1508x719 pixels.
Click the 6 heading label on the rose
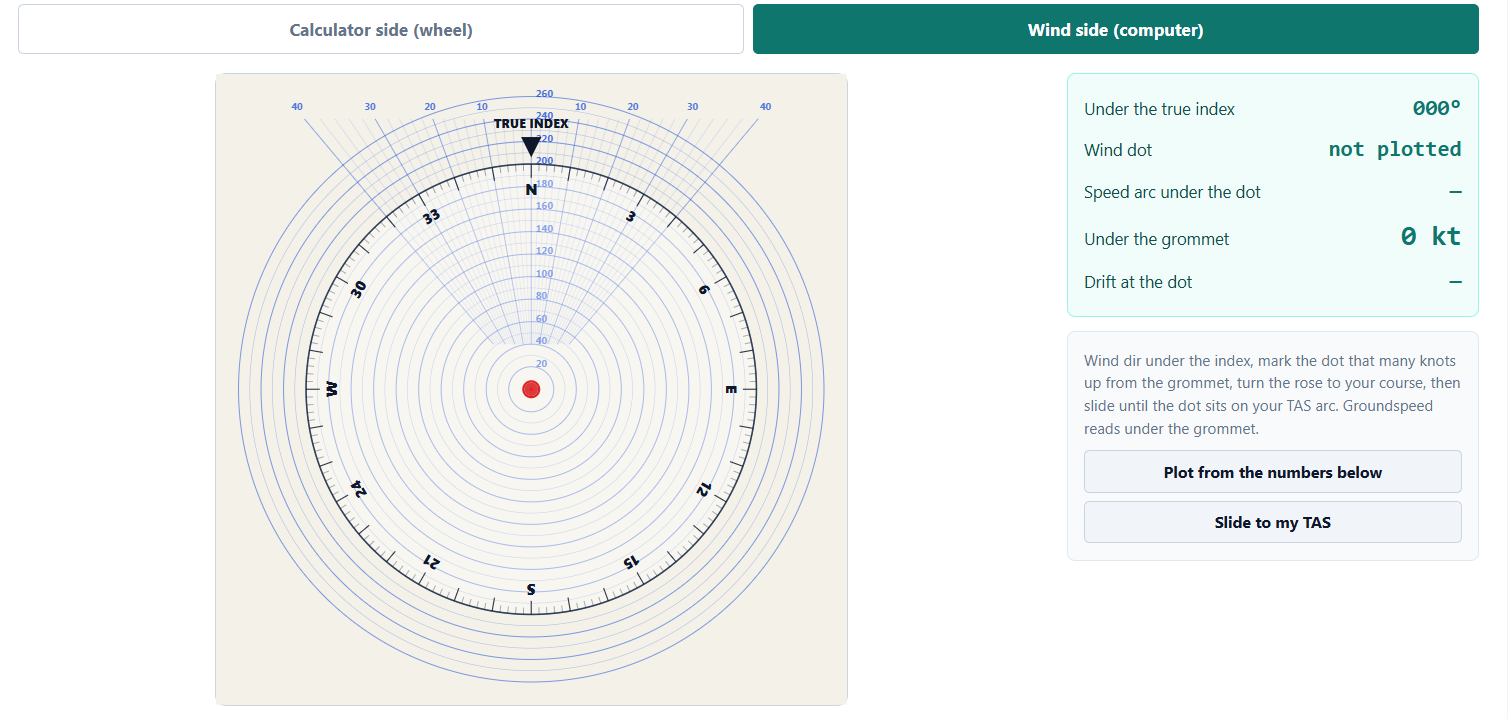(703, 289)
